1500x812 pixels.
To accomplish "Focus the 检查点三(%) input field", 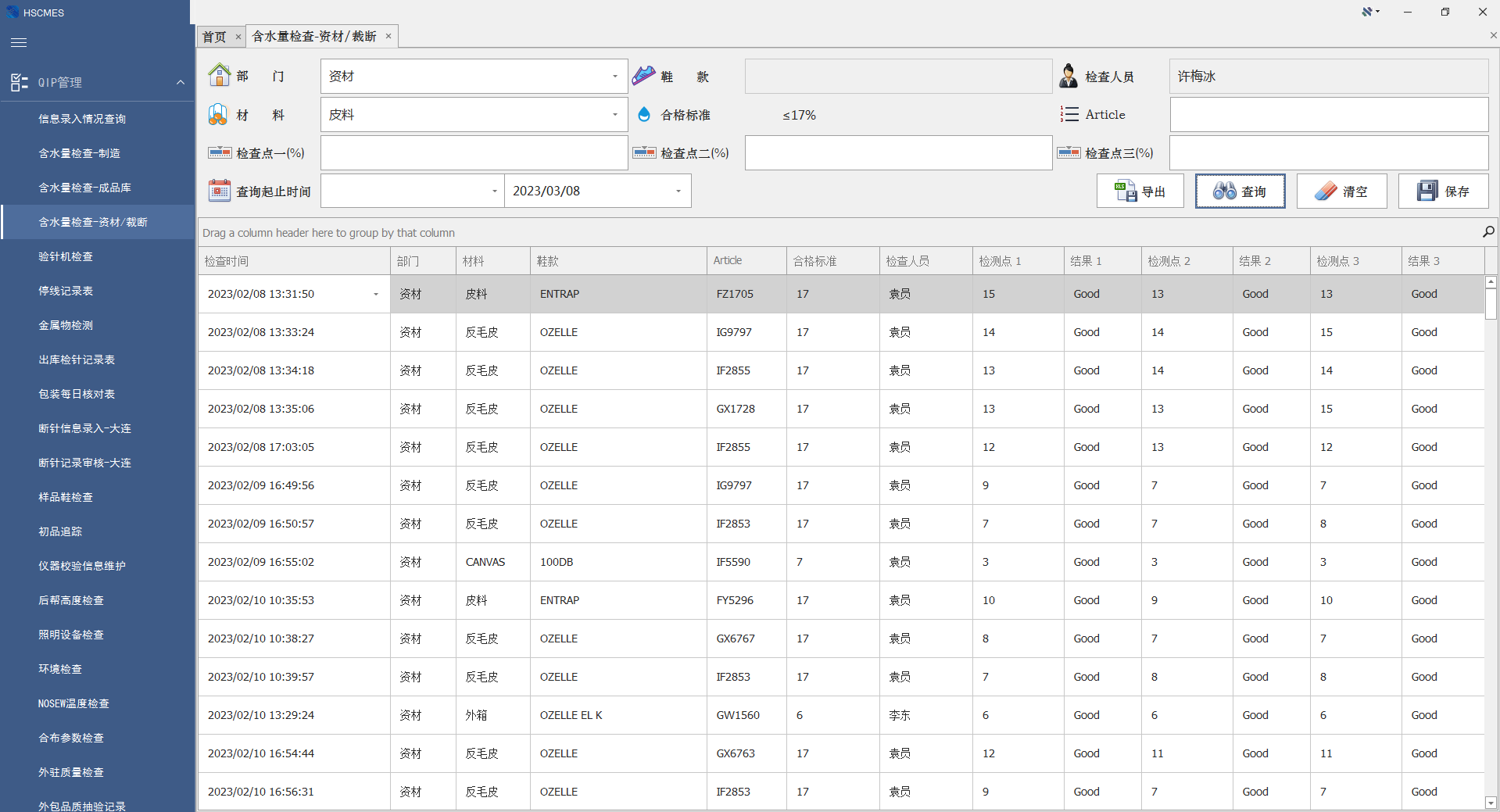I will tap(1329, 152).
